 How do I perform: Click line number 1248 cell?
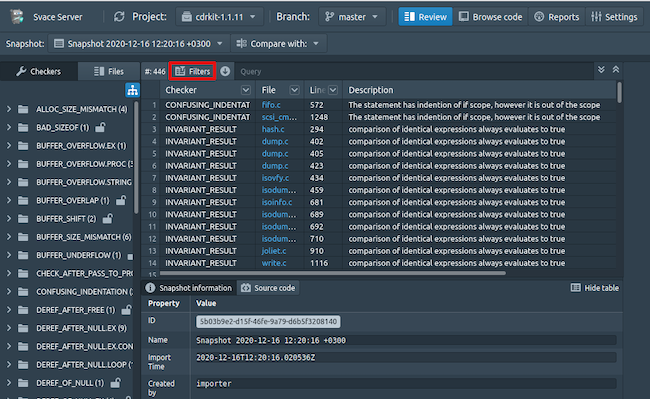click(x=319, y=117)
